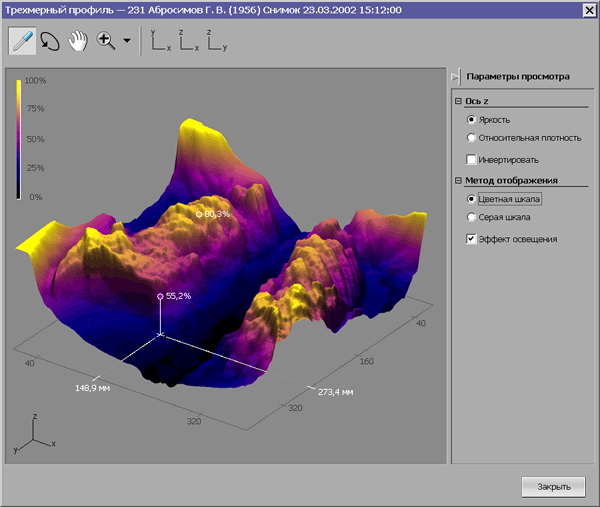The height and width of the screenshot is (507, 600).
Task: Collapse the Метод отображения section
Action: (458, 181)
